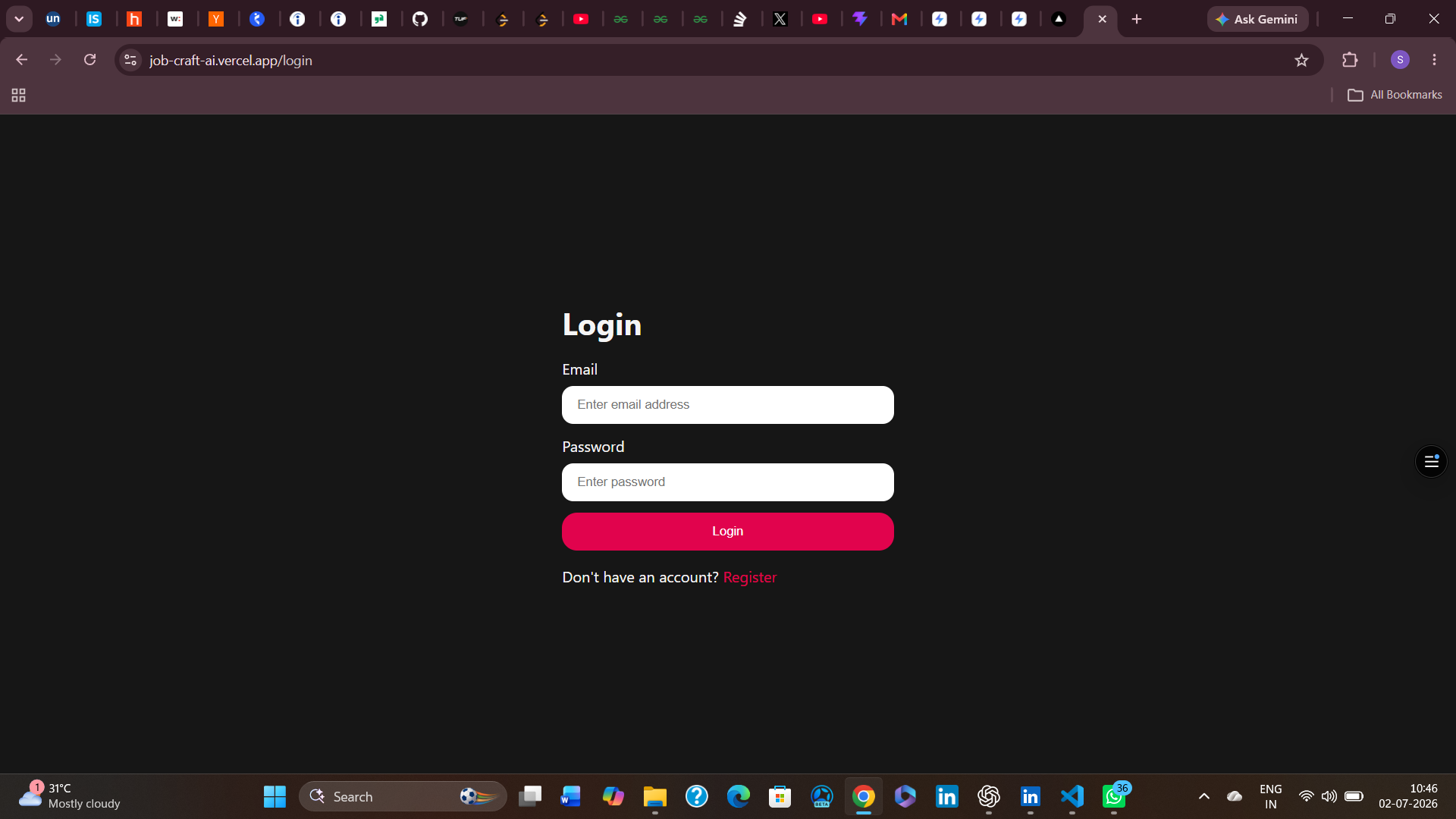1456x819 pixels.
Task: Open the Chrome three-dot menu
Action: (1434, 60)
